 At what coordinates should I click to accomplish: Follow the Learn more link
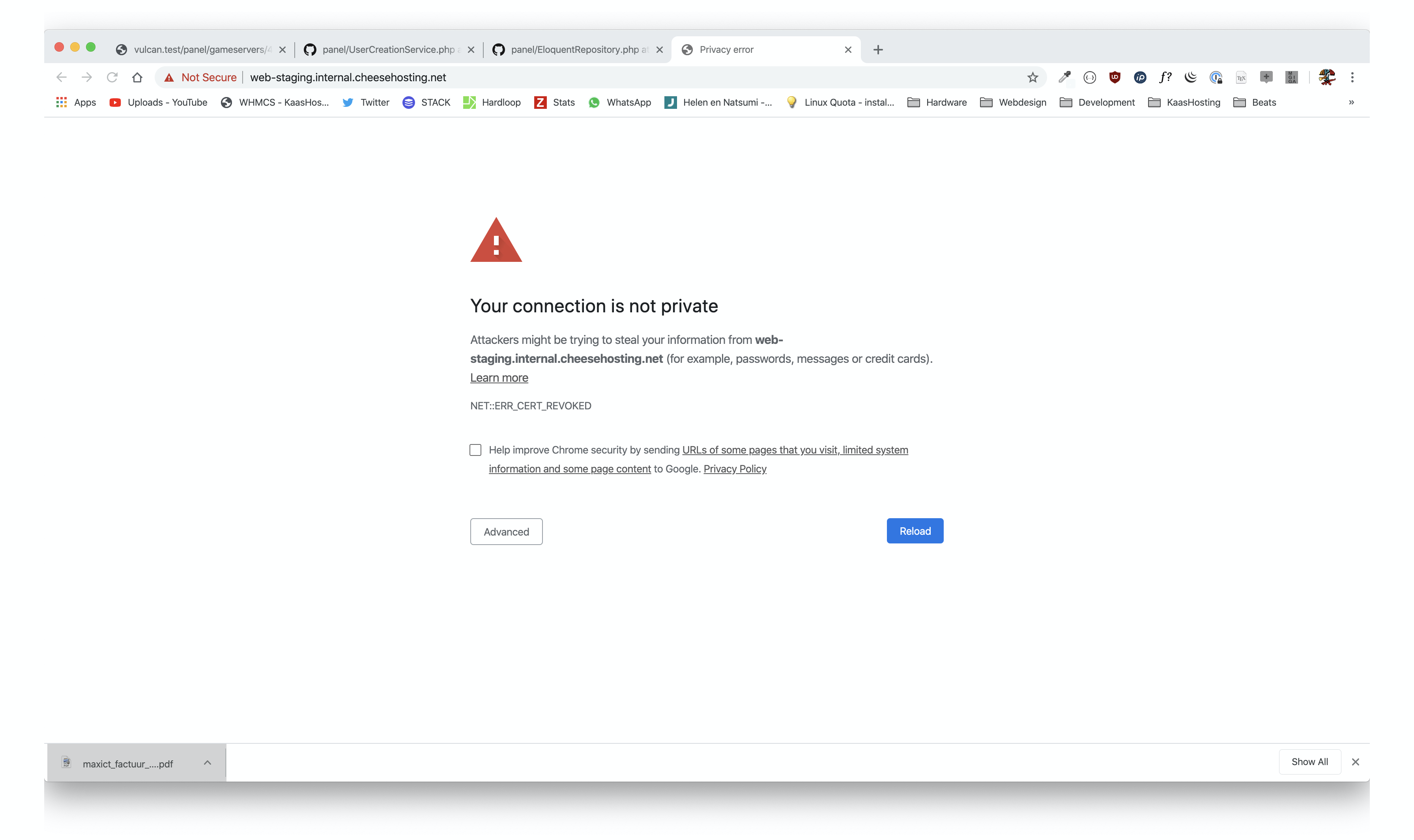[x=499, y=377]
